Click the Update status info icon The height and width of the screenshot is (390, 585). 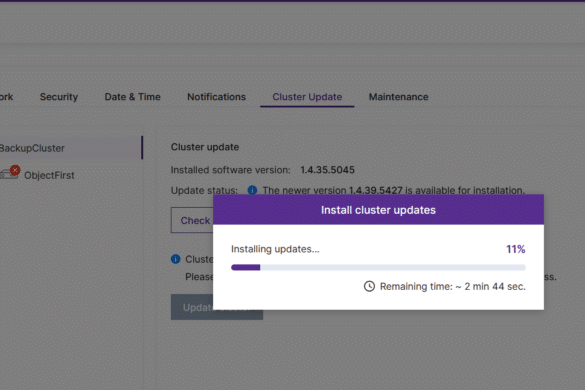pyautogui.click(x=252, y=190)
